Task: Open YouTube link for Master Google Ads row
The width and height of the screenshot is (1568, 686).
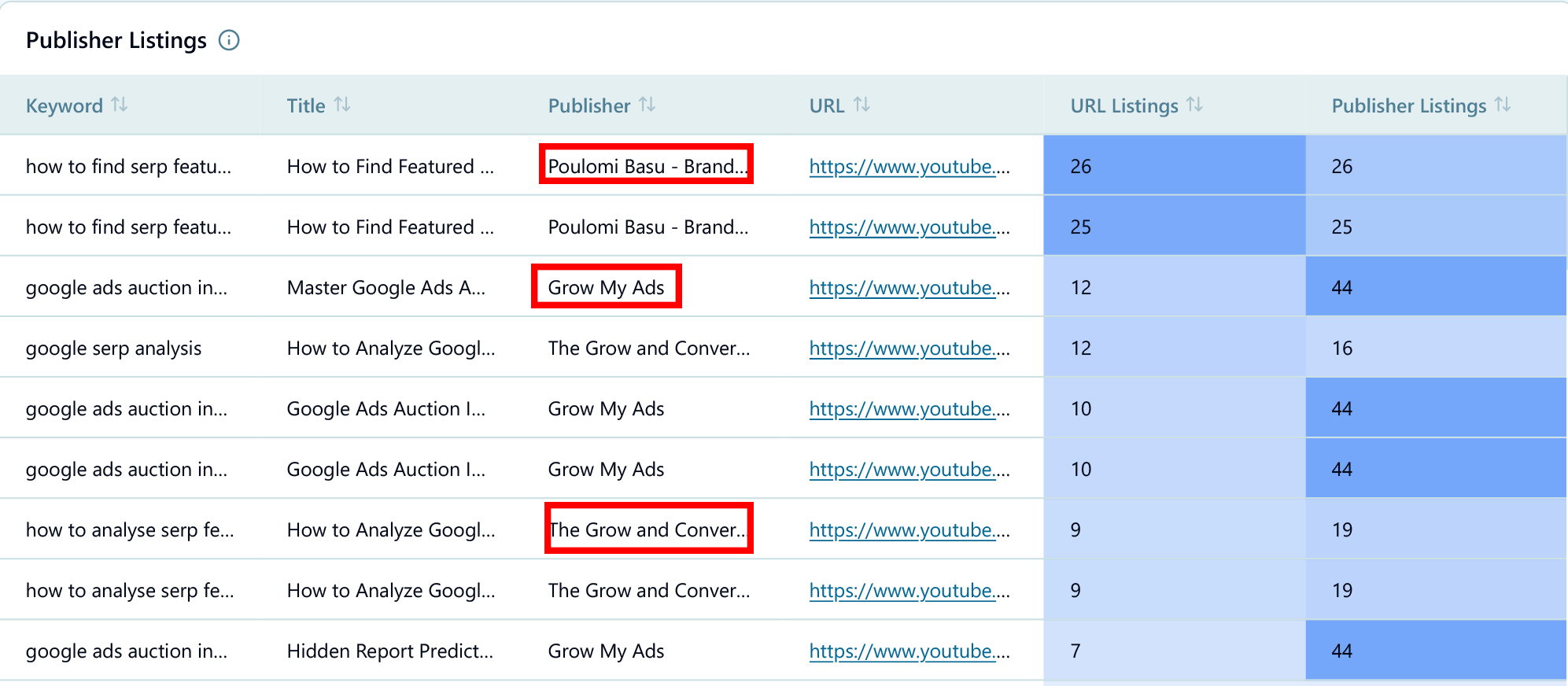Action: coord(909,288)
